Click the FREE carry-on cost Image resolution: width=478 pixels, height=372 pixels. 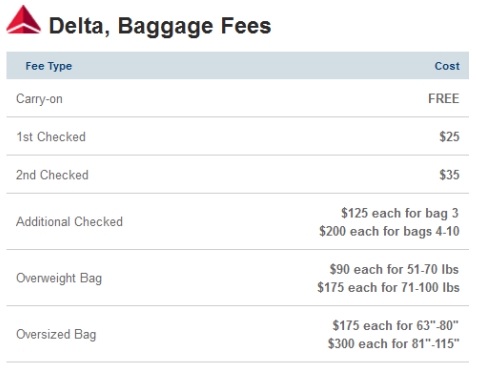coord(444,99)
